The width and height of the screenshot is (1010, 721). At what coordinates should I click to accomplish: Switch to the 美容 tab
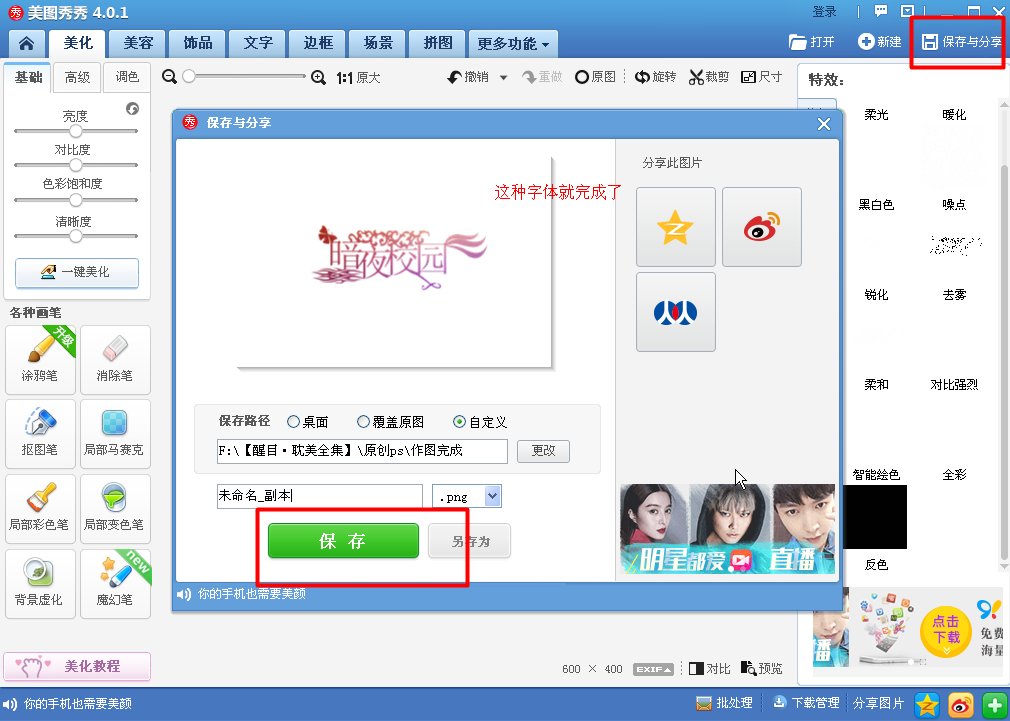click(x=138, y=43)
